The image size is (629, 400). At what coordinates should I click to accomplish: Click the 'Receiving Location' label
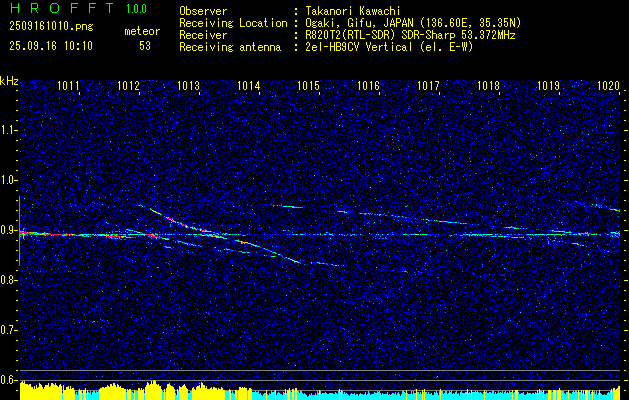[x=233, y=23]
